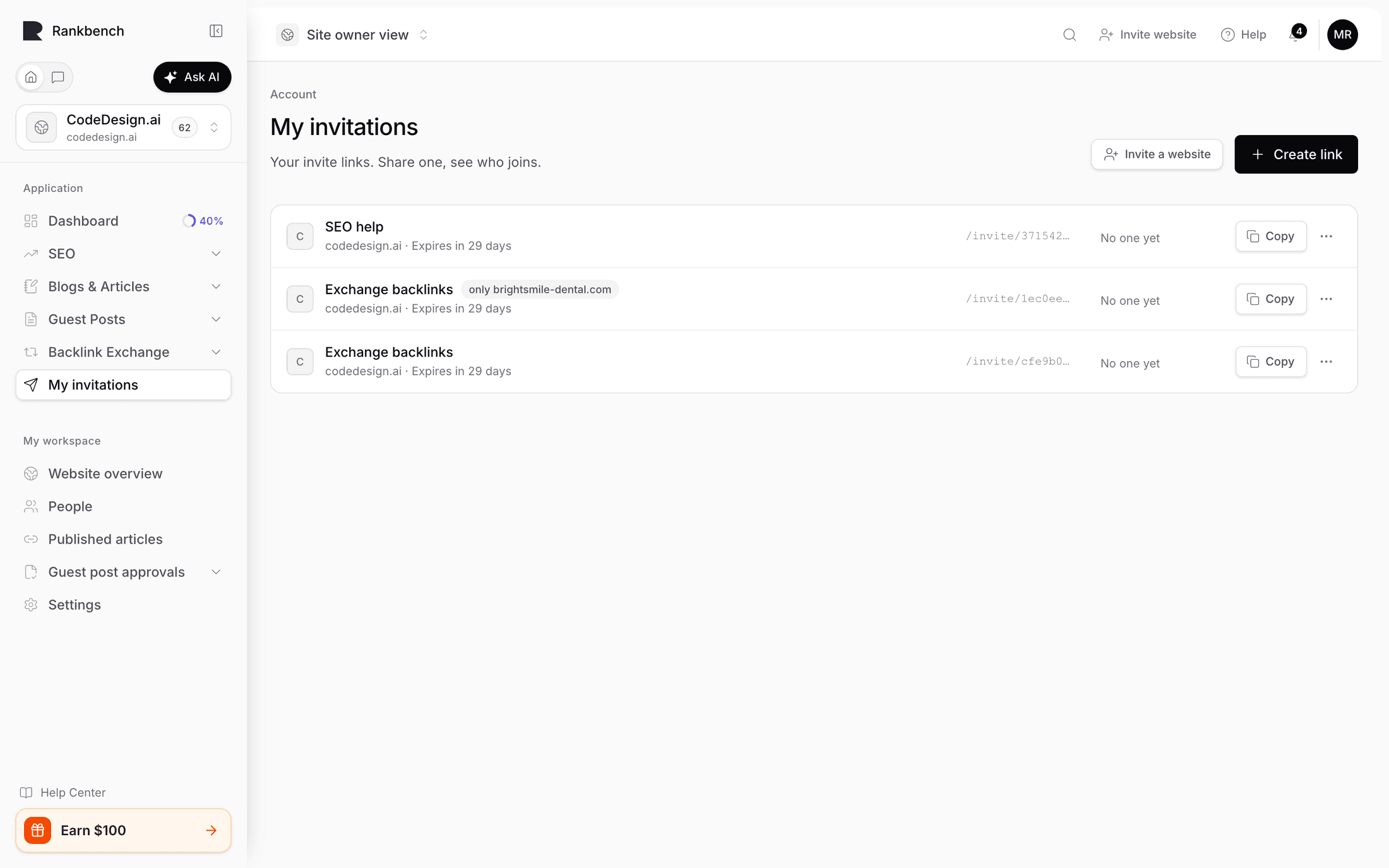The height and width of the screenshot is (868, 1389).
Task: Collapse the sidebar panel icon
Action: [x=216, y=31]
